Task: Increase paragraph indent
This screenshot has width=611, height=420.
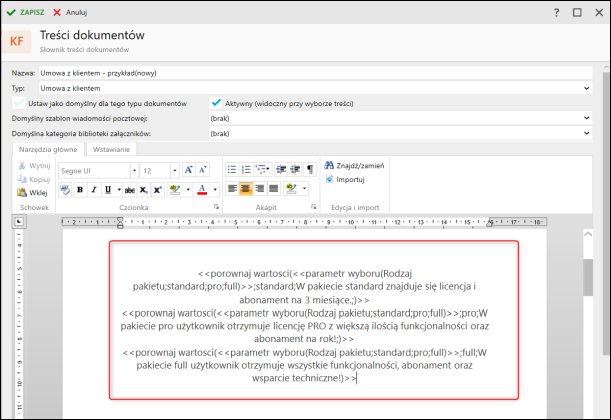Action: click(295, 169)
